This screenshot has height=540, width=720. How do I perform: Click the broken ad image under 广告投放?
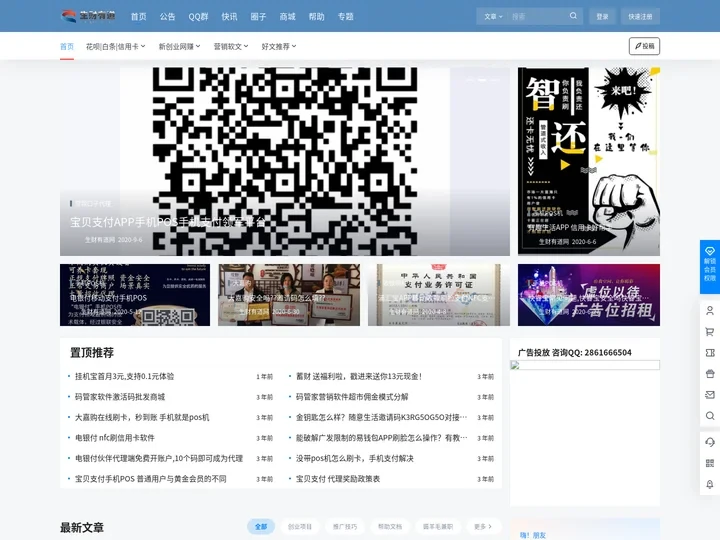585,365
